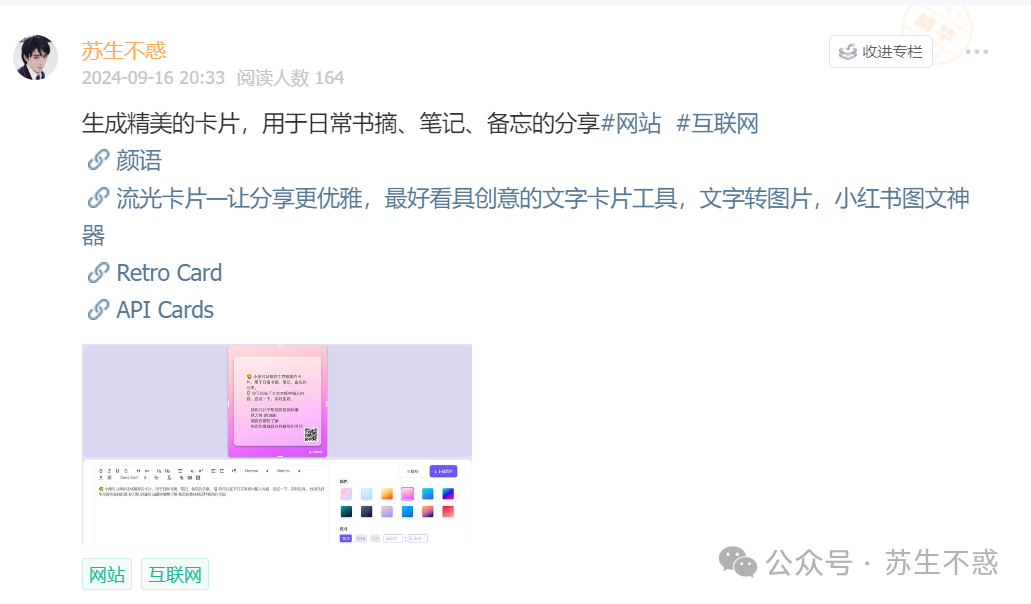Select the 互联网 green tag below image
This screenshot has height=604, width=1031.
pyautogui.click(x=175, y=574)
